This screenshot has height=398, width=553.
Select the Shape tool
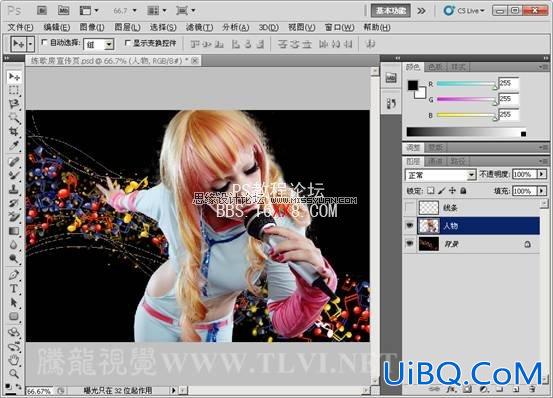(x=14, y=317)
